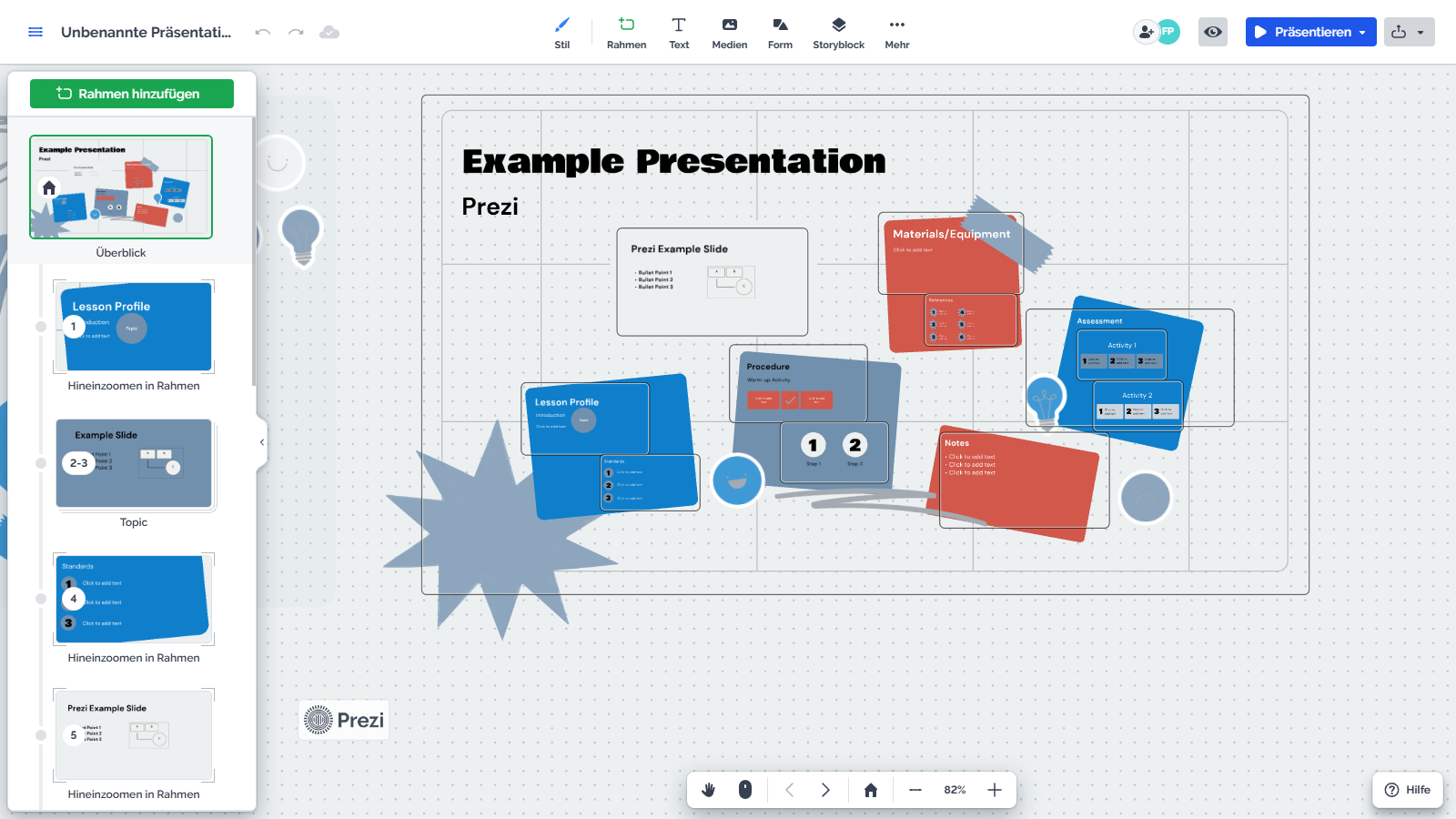
Task: Check the cloud save status icon
Action: (x=329, y=32)
